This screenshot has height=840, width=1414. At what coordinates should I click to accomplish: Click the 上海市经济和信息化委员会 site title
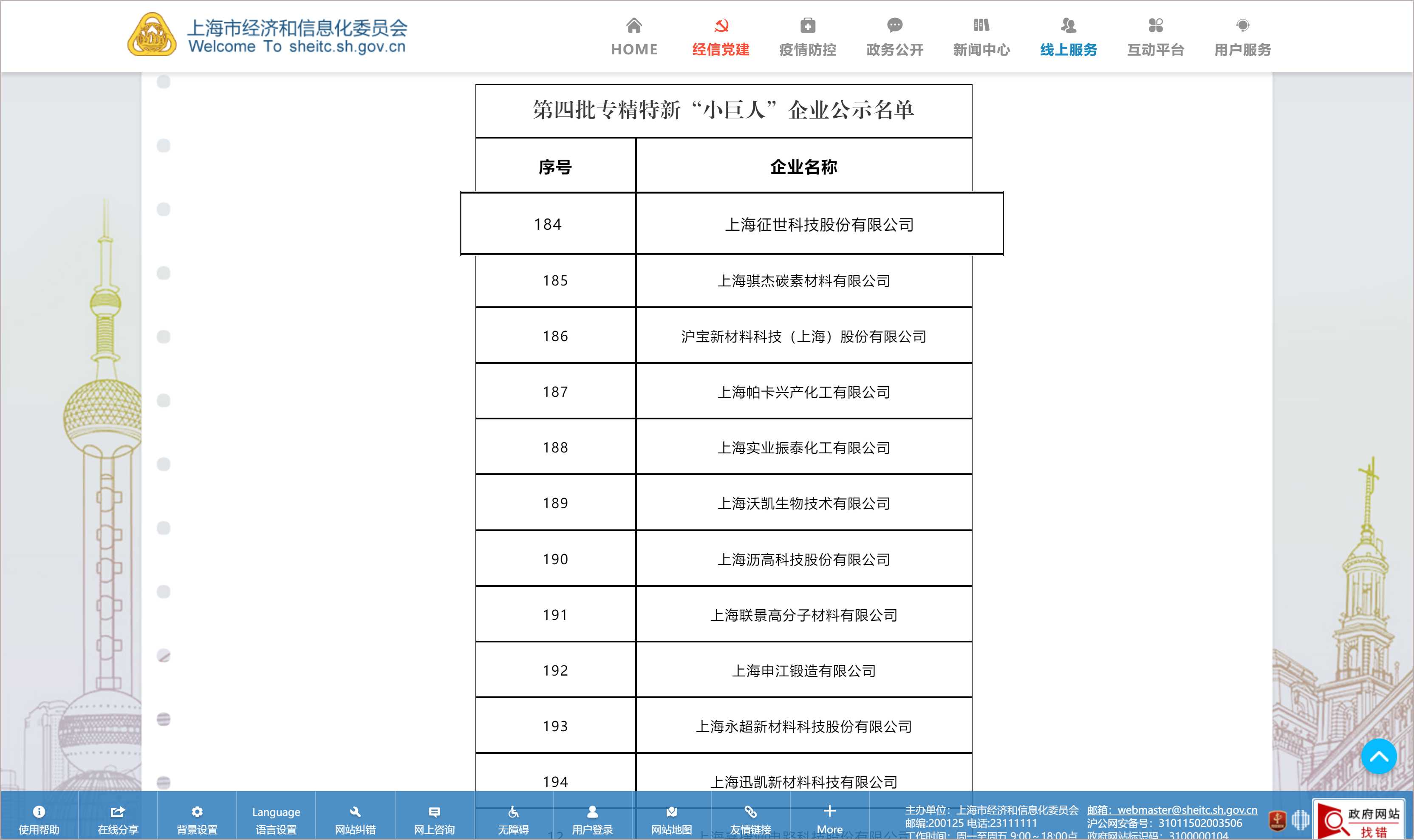click(297, 28)
